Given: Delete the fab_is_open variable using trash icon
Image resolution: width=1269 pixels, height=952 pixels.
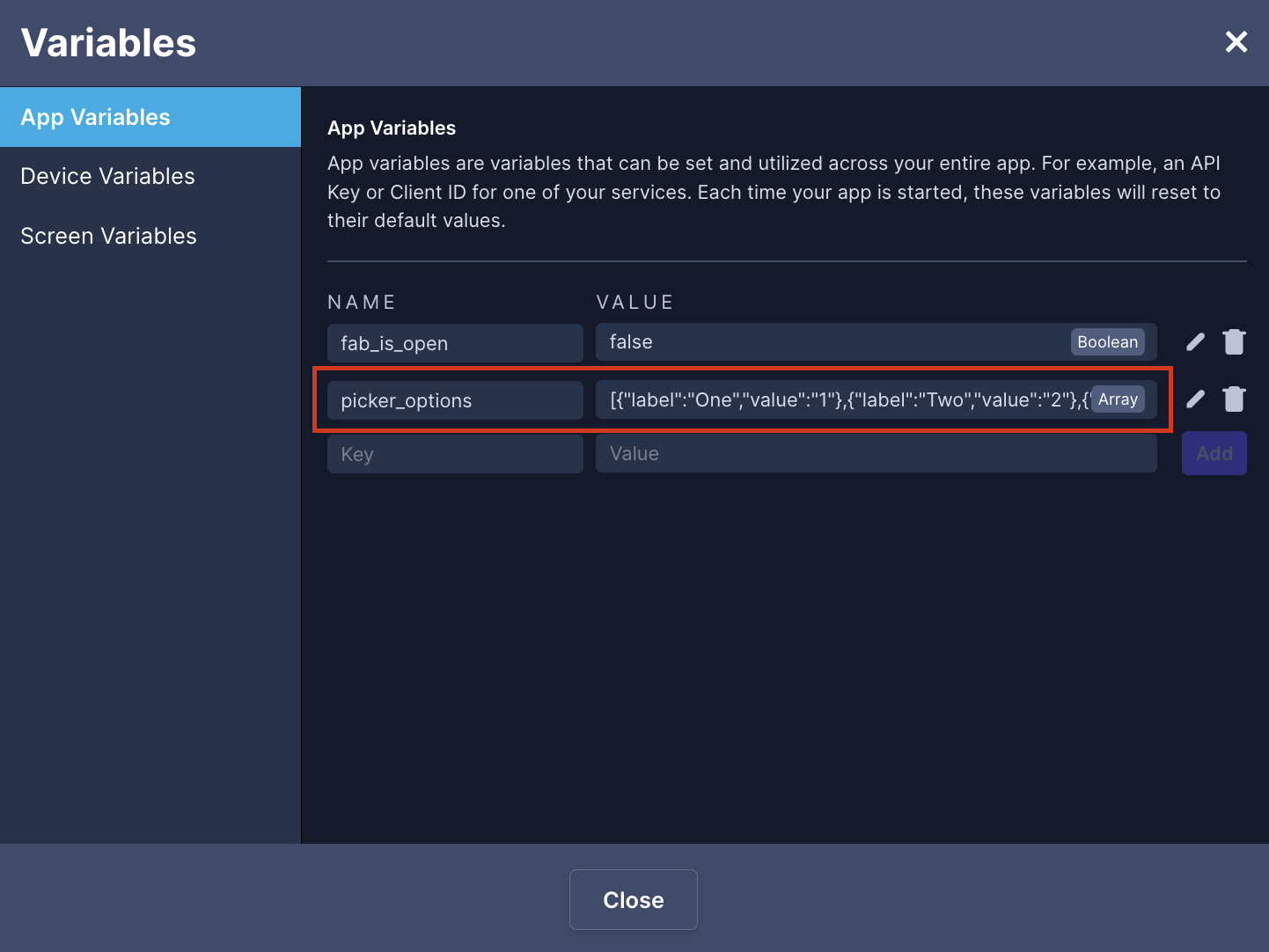Looking at the screenshot, I should pos(1235,342).
